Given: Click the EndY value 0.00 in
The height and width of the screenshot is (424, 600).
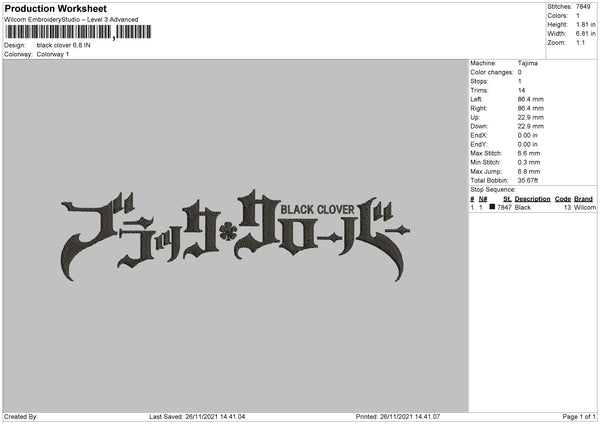Looking at the screenshot, I should tap(528, 144).
